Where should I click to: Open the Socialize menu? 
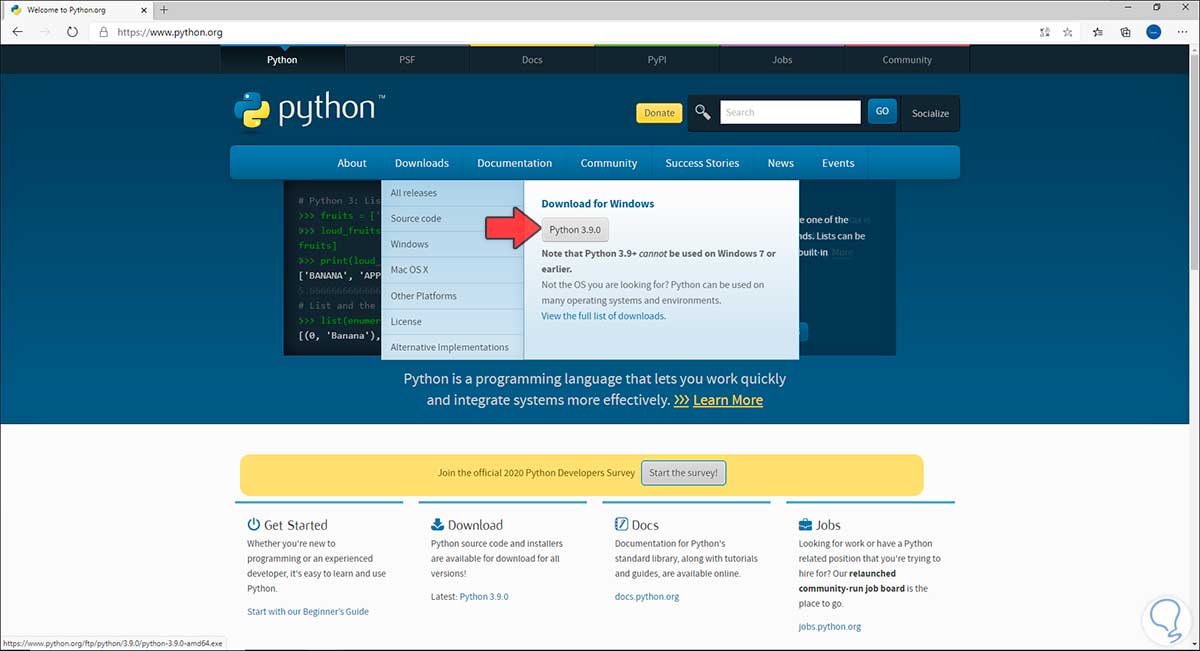point(930,113)
